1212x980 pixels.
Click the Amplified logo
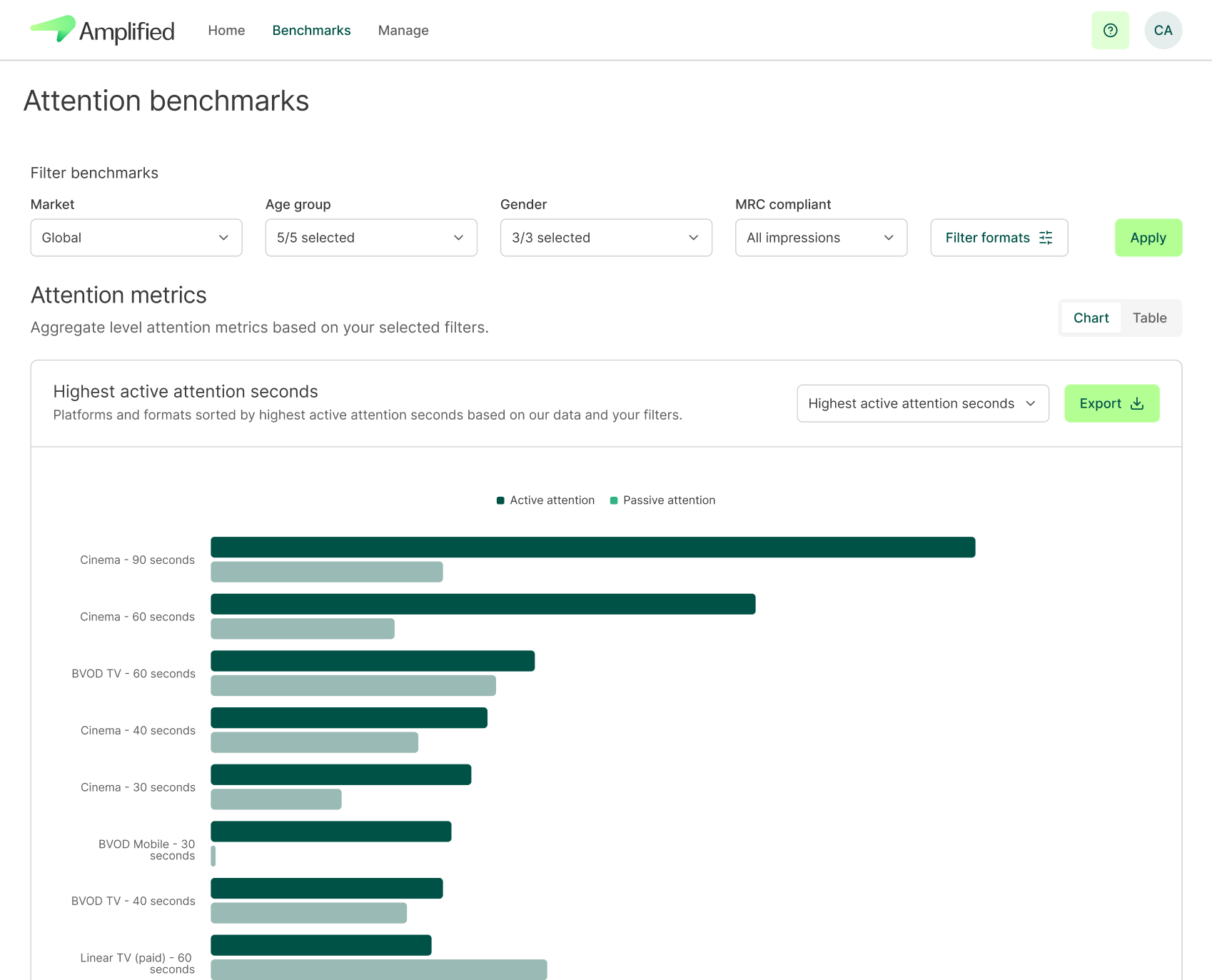click(x=103, y=30)
